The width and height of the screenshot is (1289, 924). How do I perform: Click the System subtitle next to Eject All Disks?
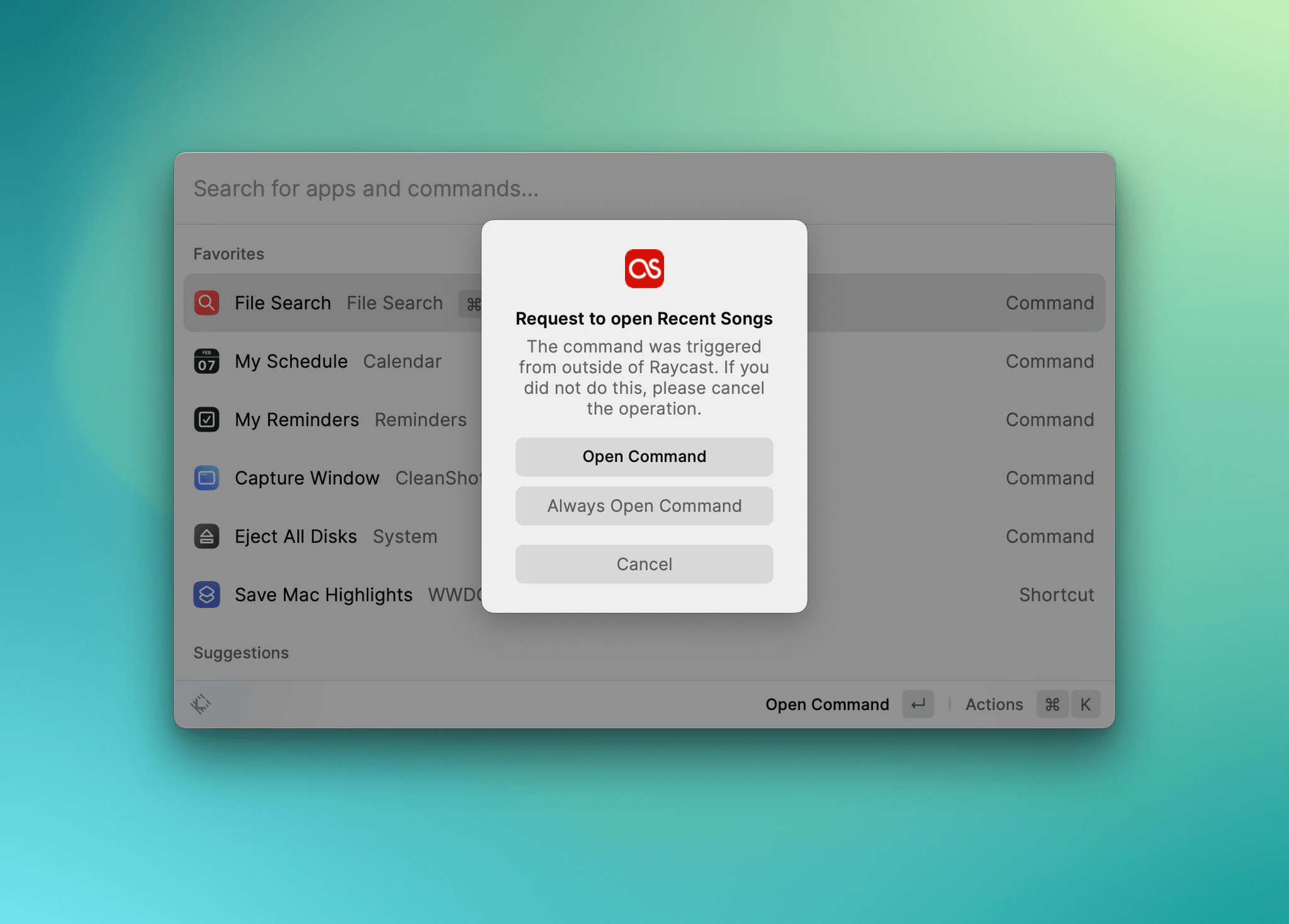(405, 536)
